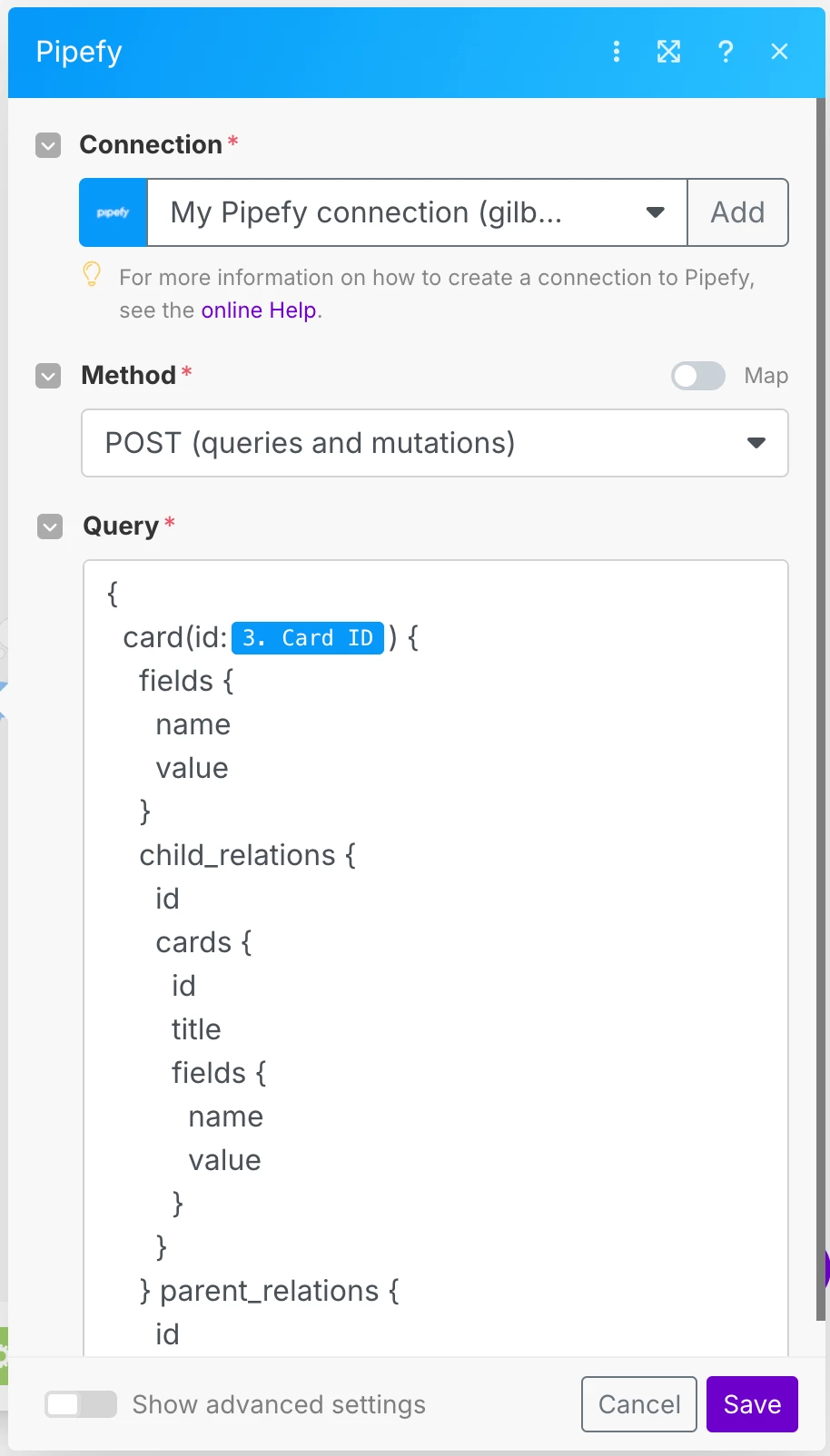The height and width of the screenshot is (1456, 830).
Task: Select the 3. Card ID mapped variable pill
Action: point(308,638)
